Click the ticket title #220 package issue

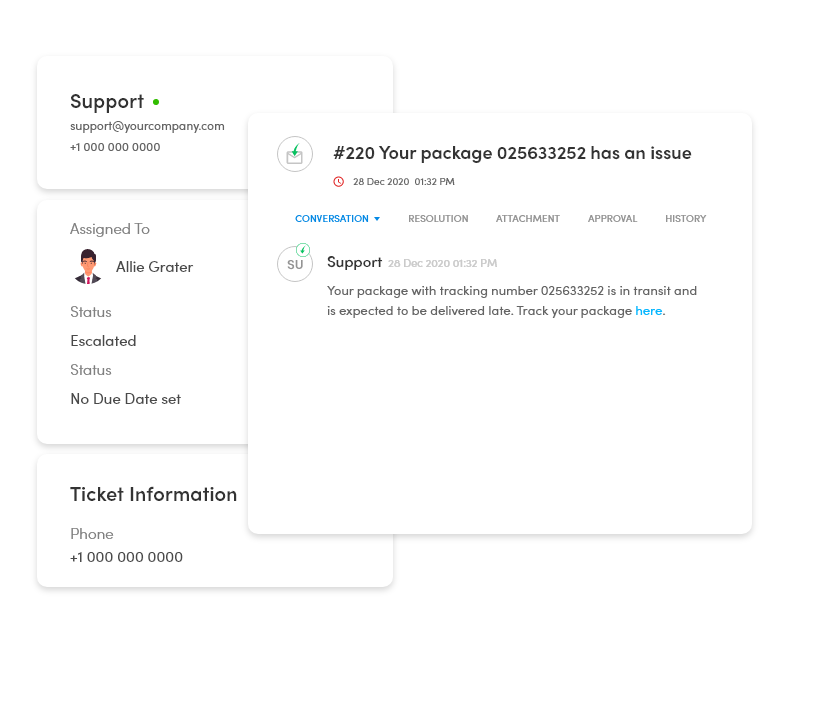pos(512,153)
